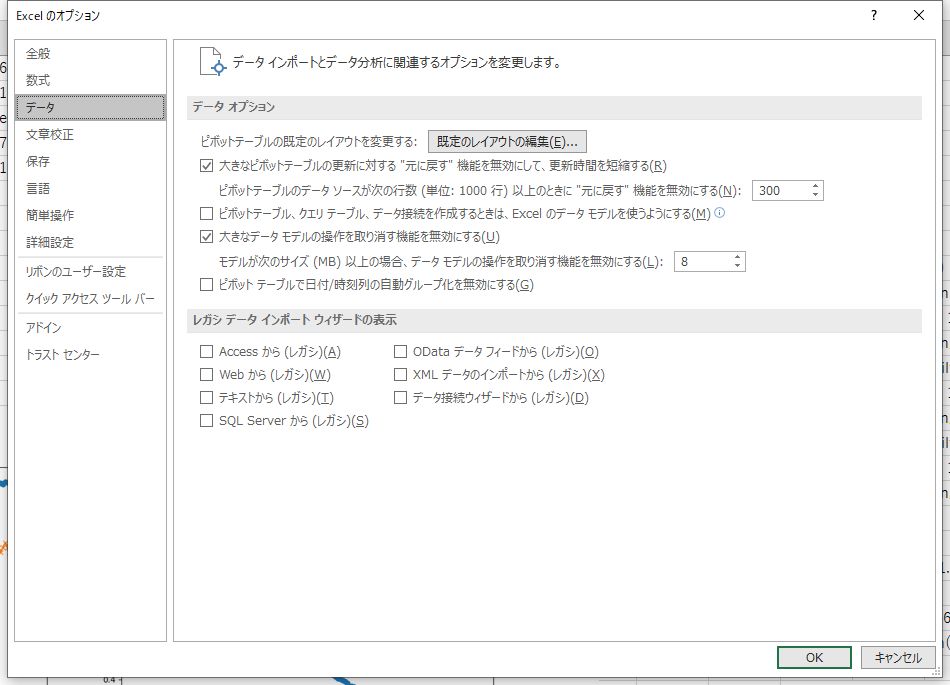Viewport: 950px width, 685px height.
Task: Decrease the 300 row count spinner
Action: (x=815, y=195)
